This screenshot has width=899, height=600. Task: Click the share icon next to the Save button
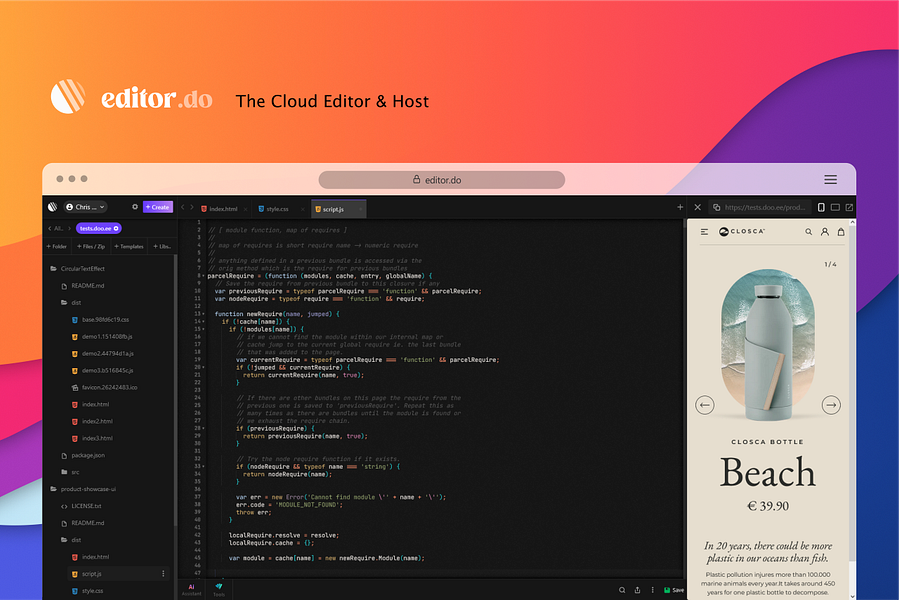tap(637, 590)
